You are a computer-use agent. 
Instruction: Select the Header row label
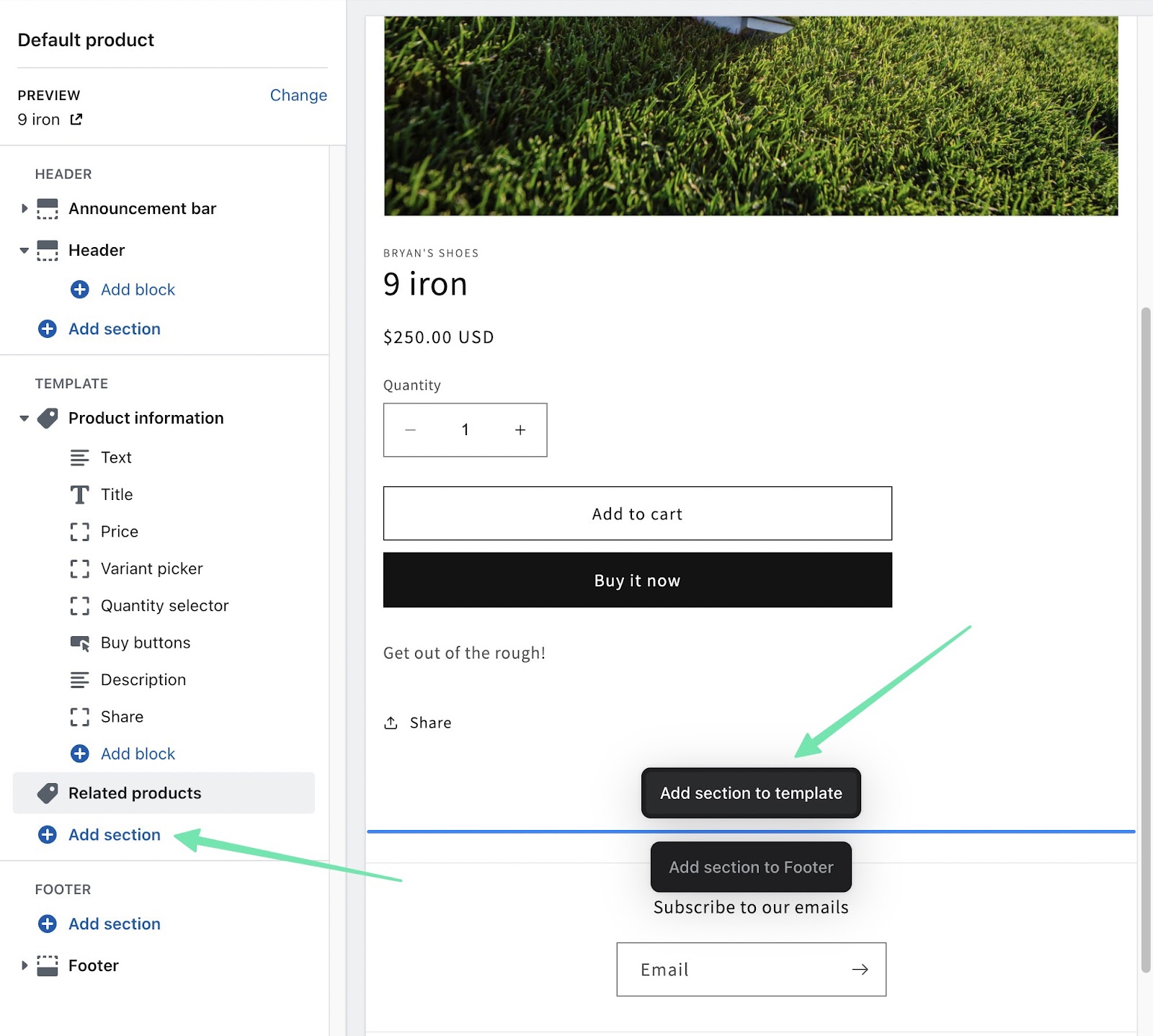[97, 251]
